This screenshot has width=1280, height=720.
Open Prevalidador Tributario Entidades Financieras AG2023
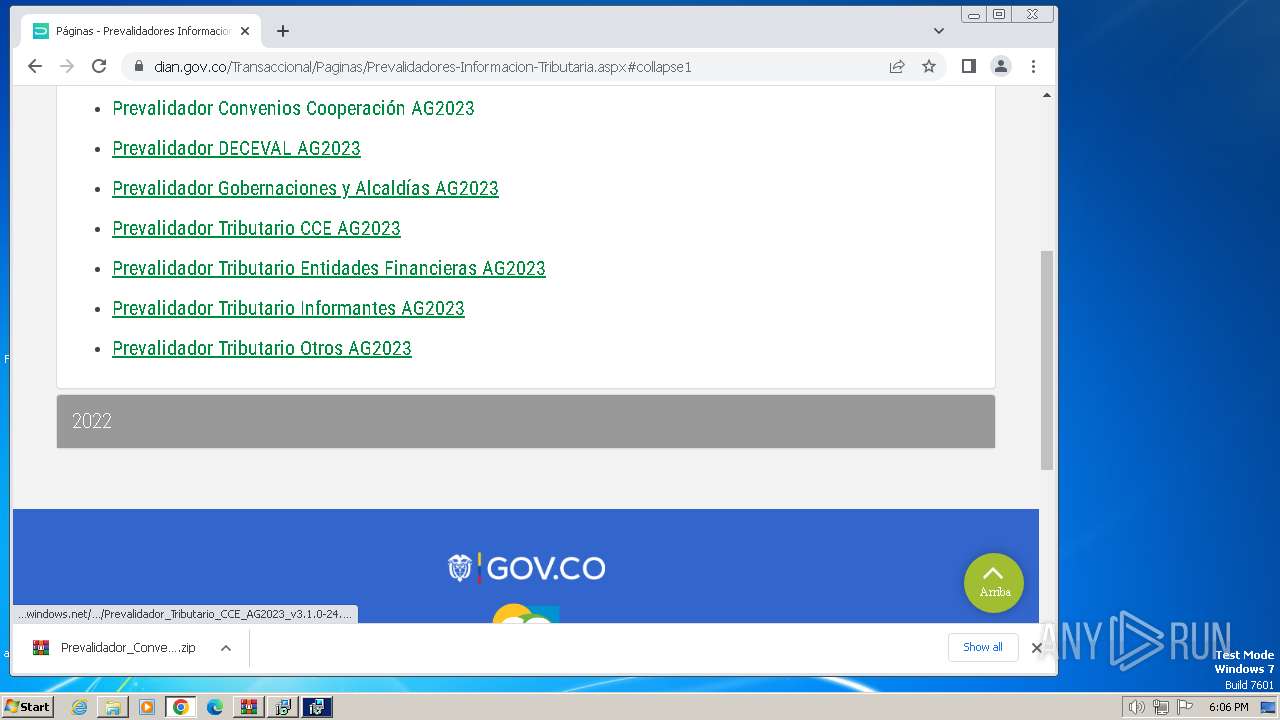[329, 268]
